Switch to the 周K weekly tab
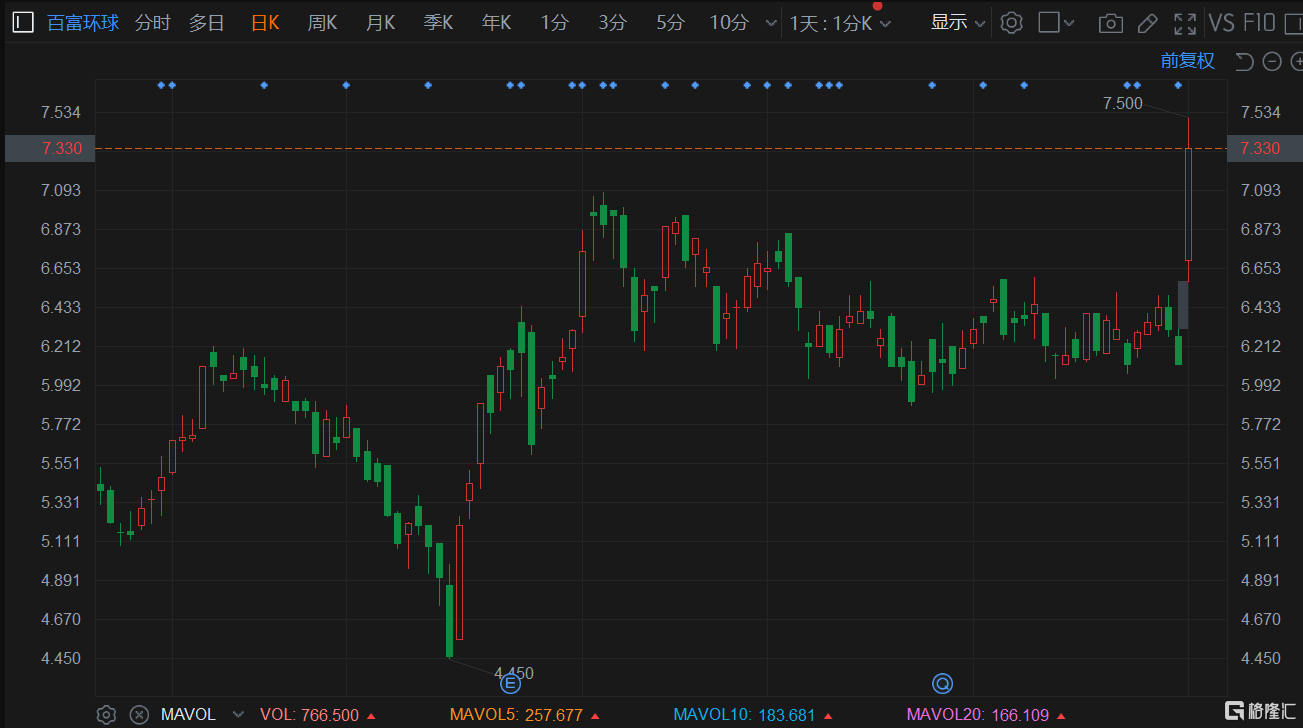Image resolution: width=1303 pixels, height=728 pixels. [x=322, y=23]
